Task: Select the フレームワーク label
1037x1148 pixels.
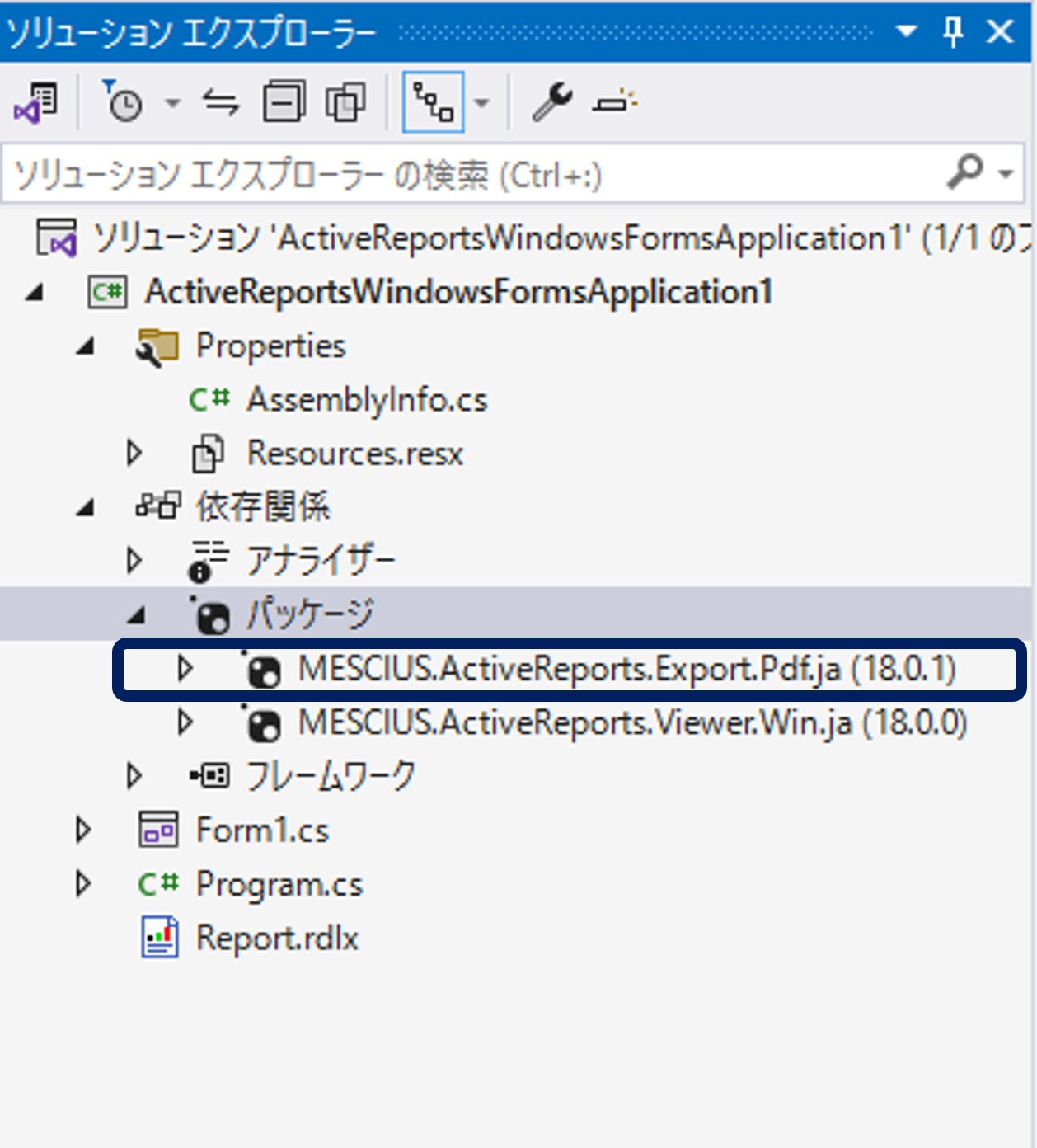Action: tap(331, 776)
